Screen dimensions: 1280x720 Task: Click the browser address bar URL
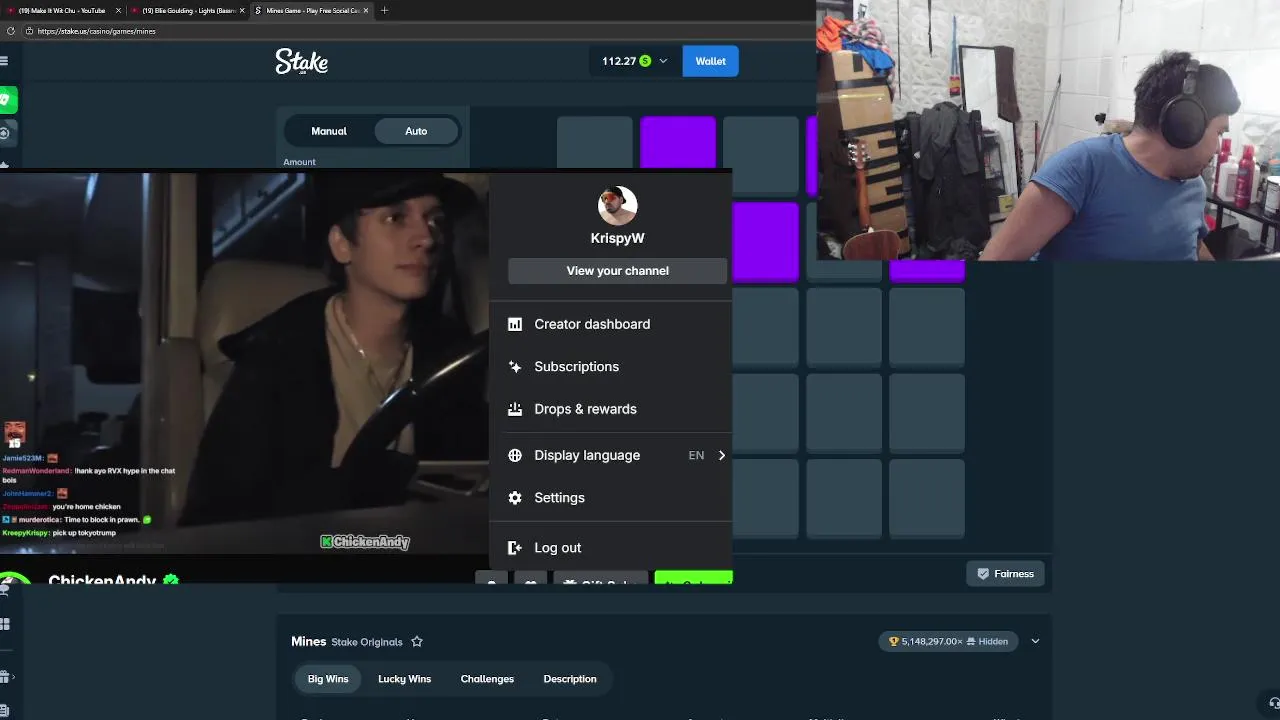tap(97, 31)
